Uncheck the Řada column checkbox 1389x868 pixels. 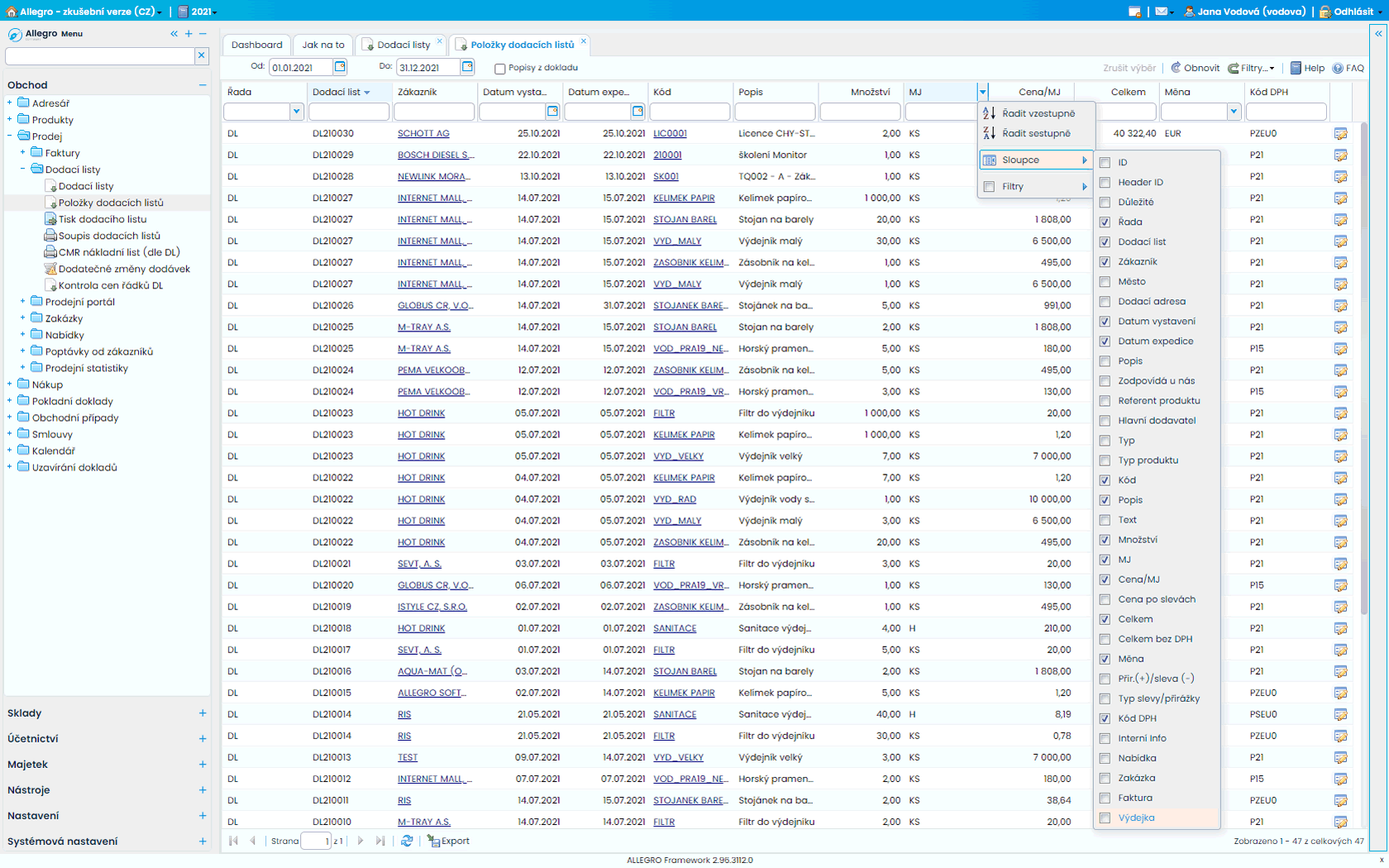1105,222
